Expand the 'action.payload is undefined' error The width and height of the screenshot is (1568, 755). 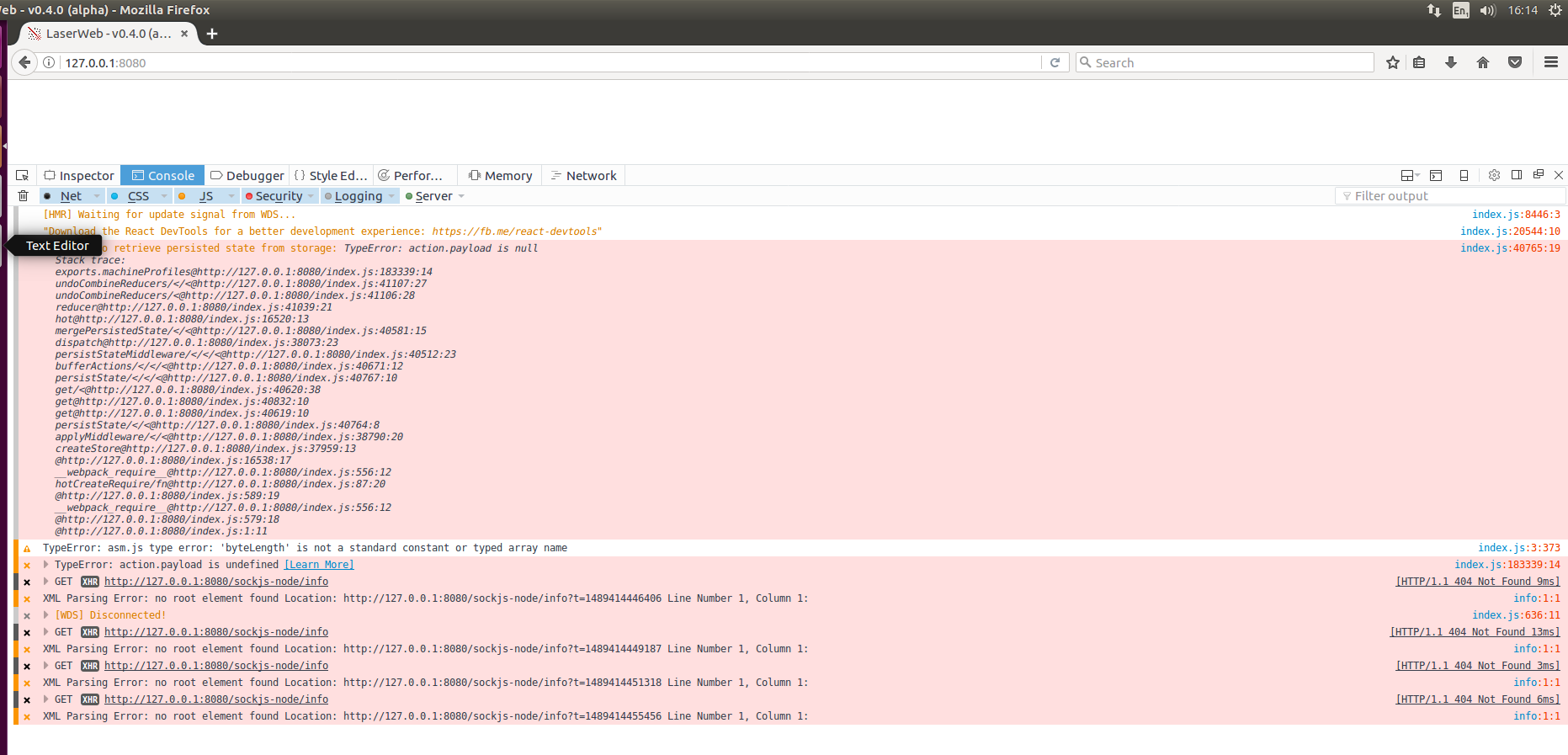[x=46, y=565]
